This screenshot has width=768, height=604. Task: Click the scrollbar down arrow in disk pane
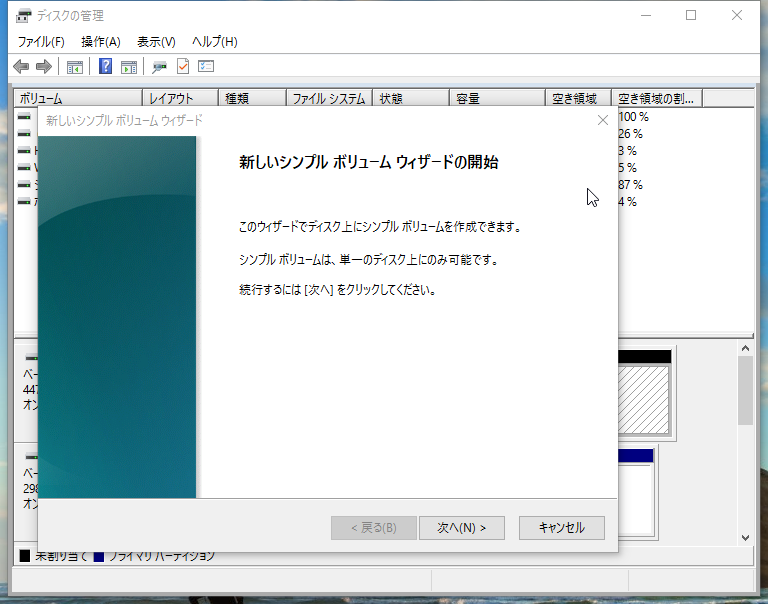(745, 538)
